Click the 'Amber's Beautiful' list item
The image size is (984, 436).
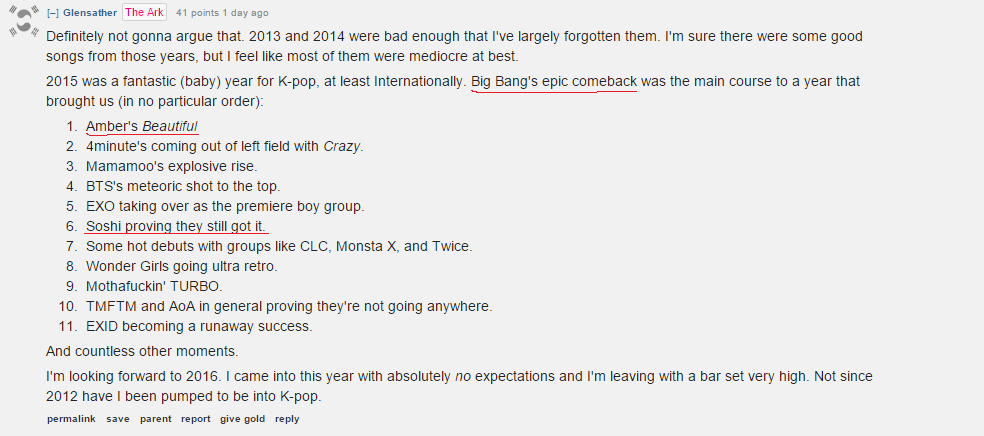click(x=142, y=127)
